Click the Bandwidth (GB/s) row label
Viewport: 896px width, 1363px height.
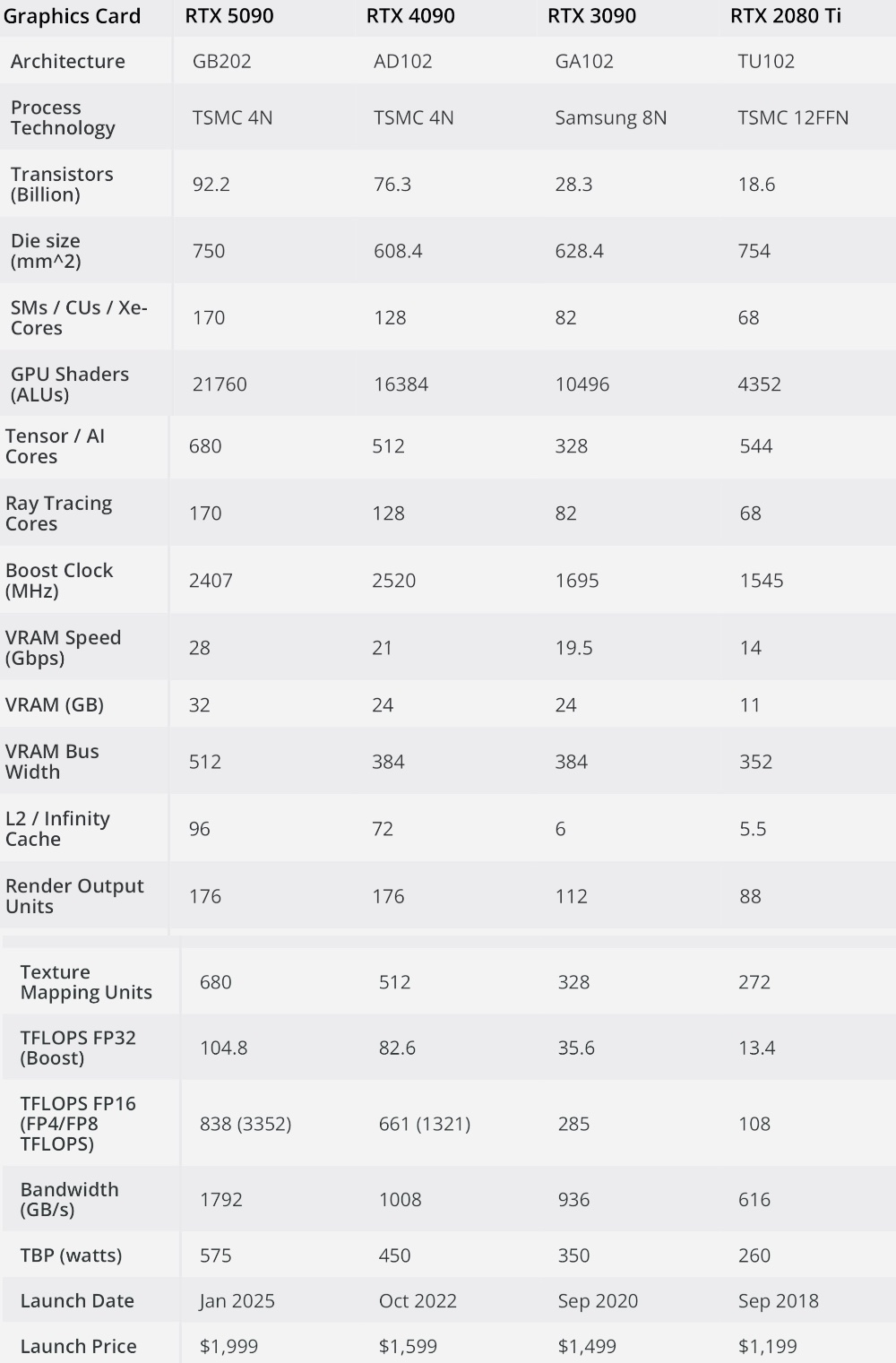[x=69, y=1199]
